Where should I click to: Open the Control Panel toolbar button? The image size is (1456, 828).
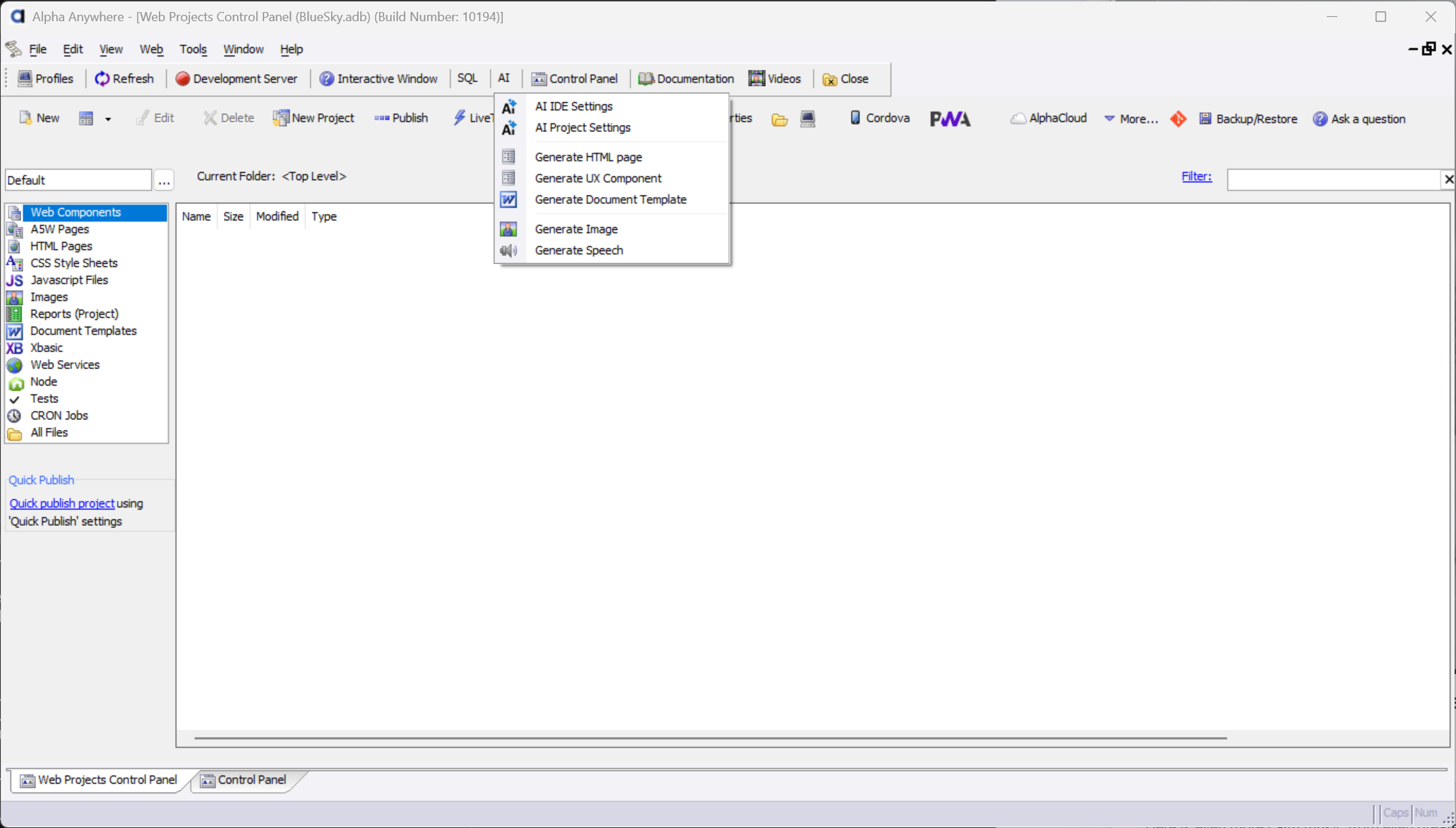click(575, 78)
